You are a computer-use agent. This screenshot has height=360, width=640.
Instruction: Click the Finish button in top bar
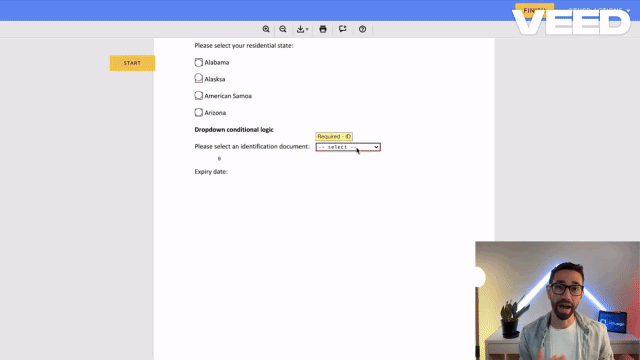pyautogui.click(x=535, y=10)
